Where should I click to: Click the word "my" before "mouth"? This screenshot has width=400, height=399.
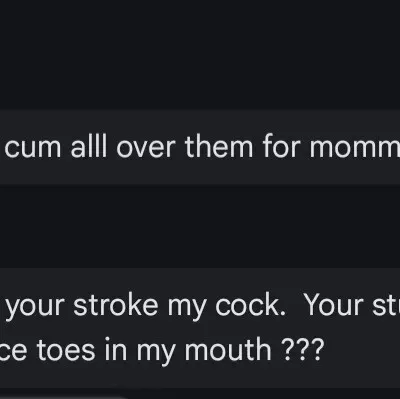point(156,353)
